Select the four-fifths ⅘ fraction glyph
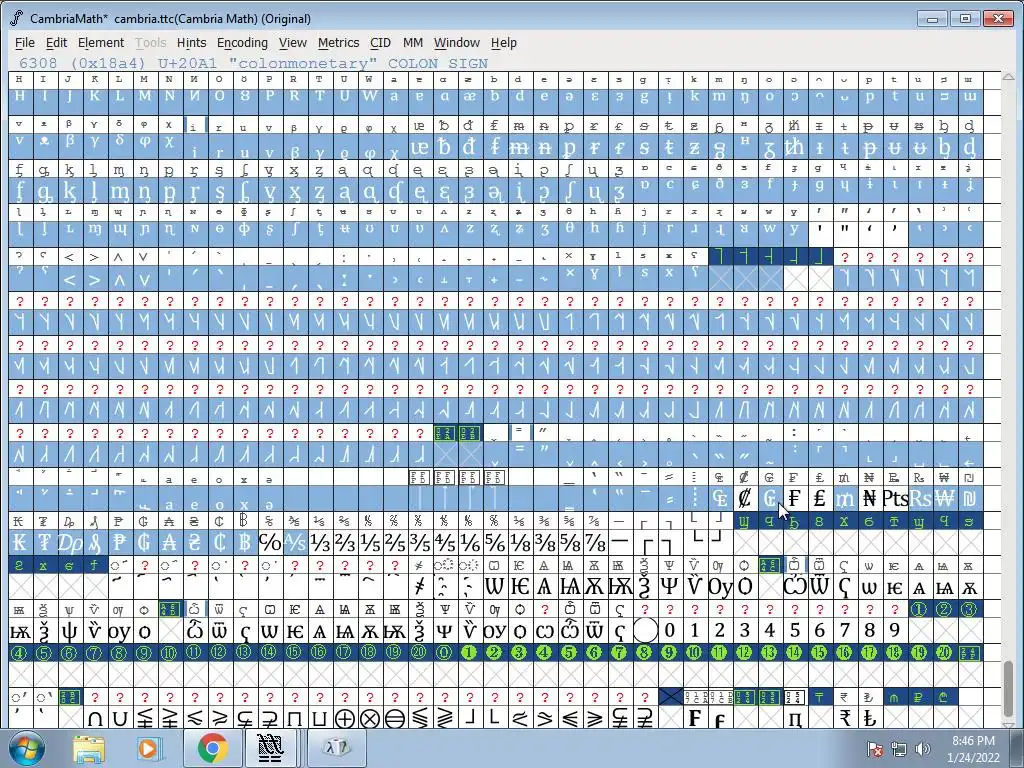Screen dimensions: 1024x768 [x=444, y=543]
